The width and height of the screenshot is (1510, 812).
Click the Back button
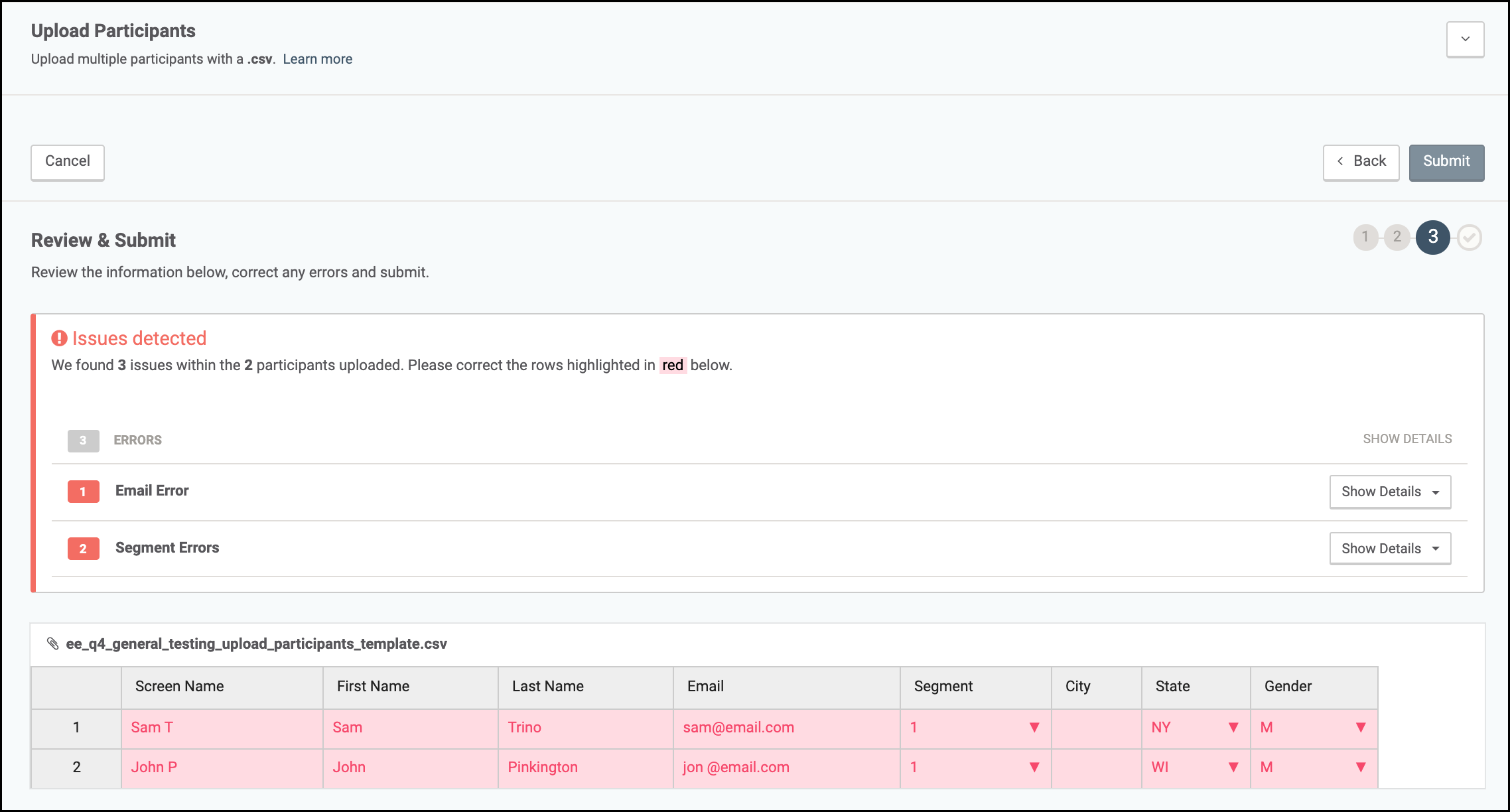click(x=1361, y=163)
